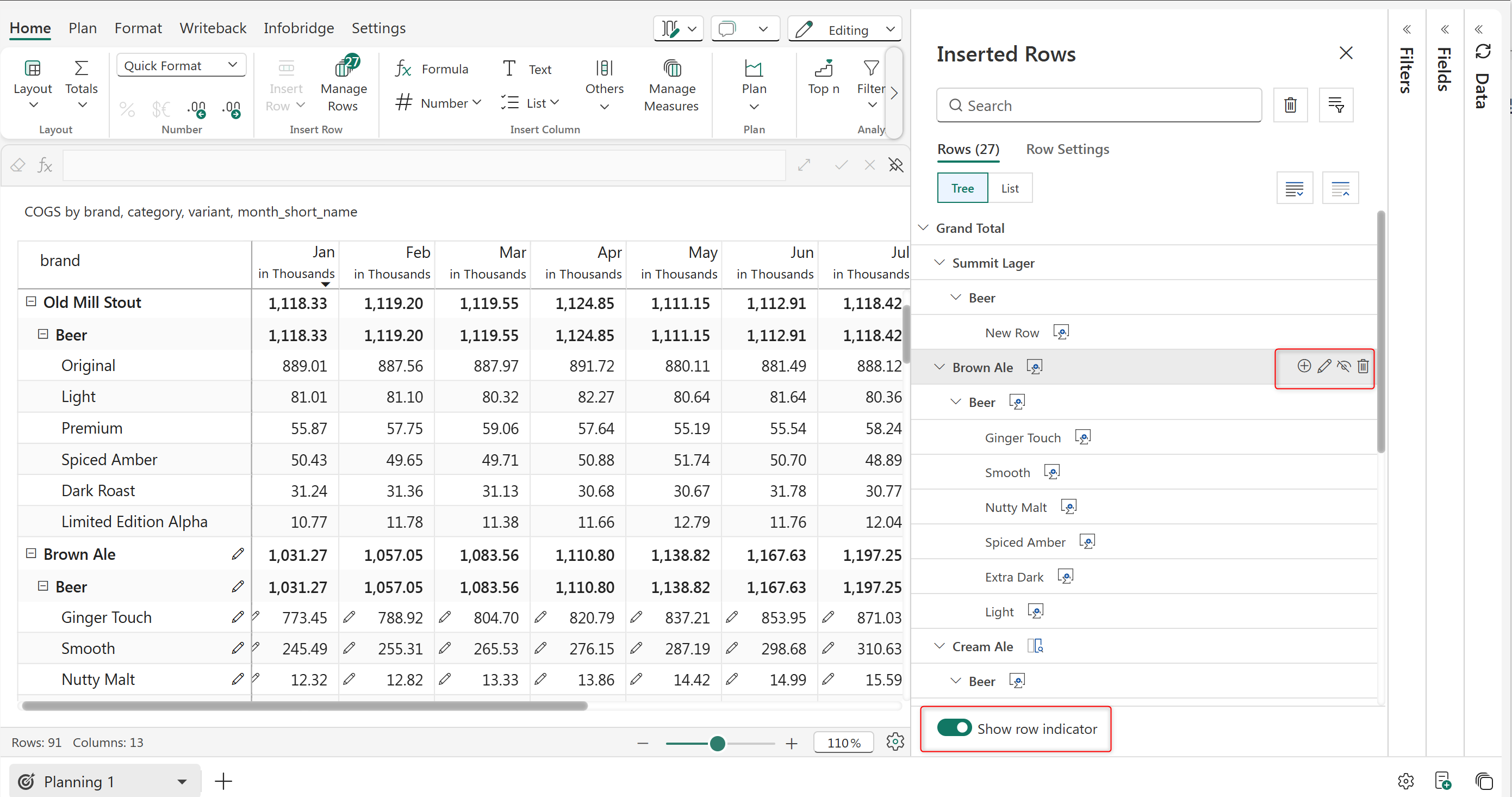Screen dimensions: 1512x797
Task: Switch to the Row Settings tab
Action: [1067, 149]
